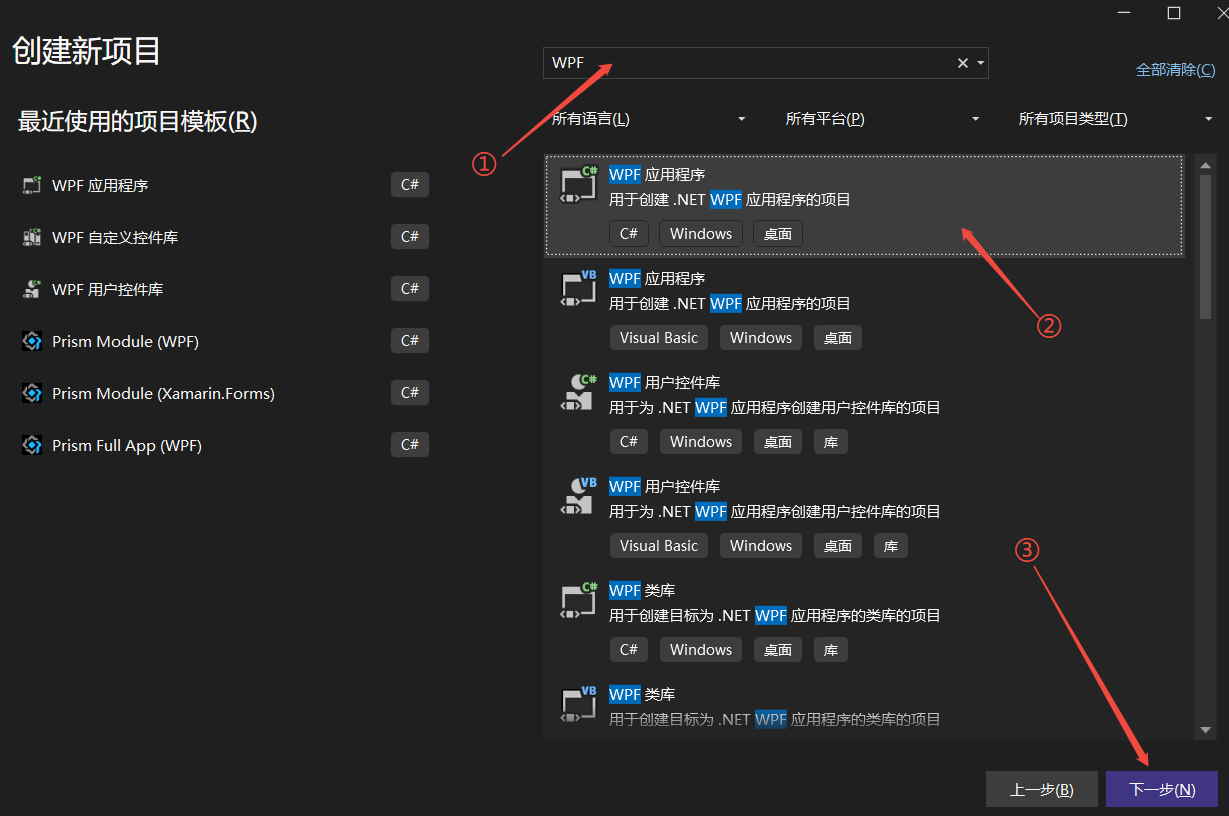Maximize the 创建新项目 window
The height and width of the screenshot is (816, 1229).
[1174, 12]
